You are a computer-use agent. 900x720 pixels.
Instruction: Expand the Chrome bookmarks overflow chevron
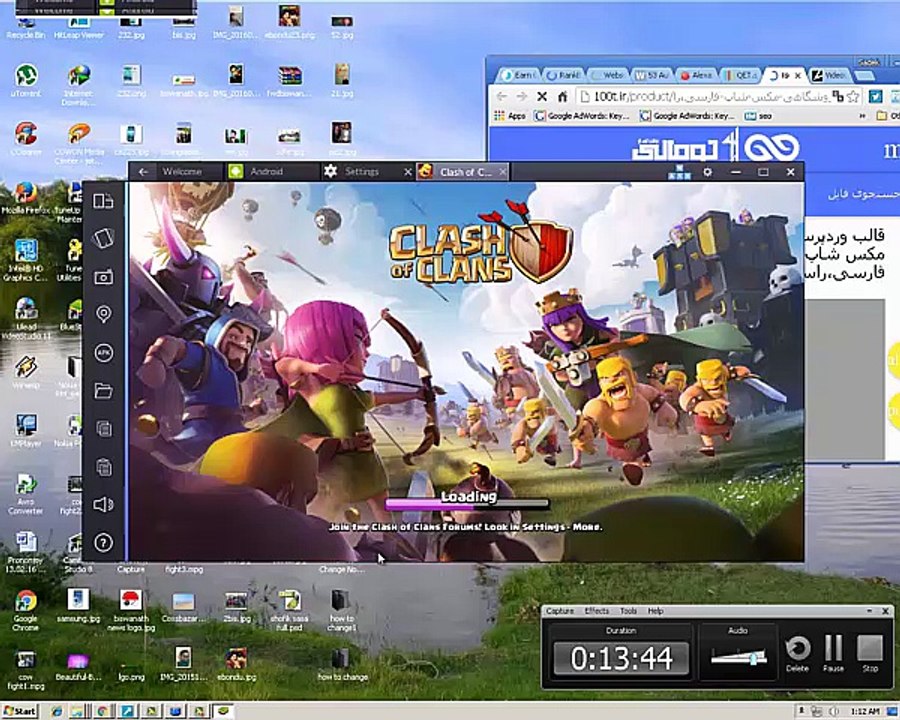click(x=862, y=116)
